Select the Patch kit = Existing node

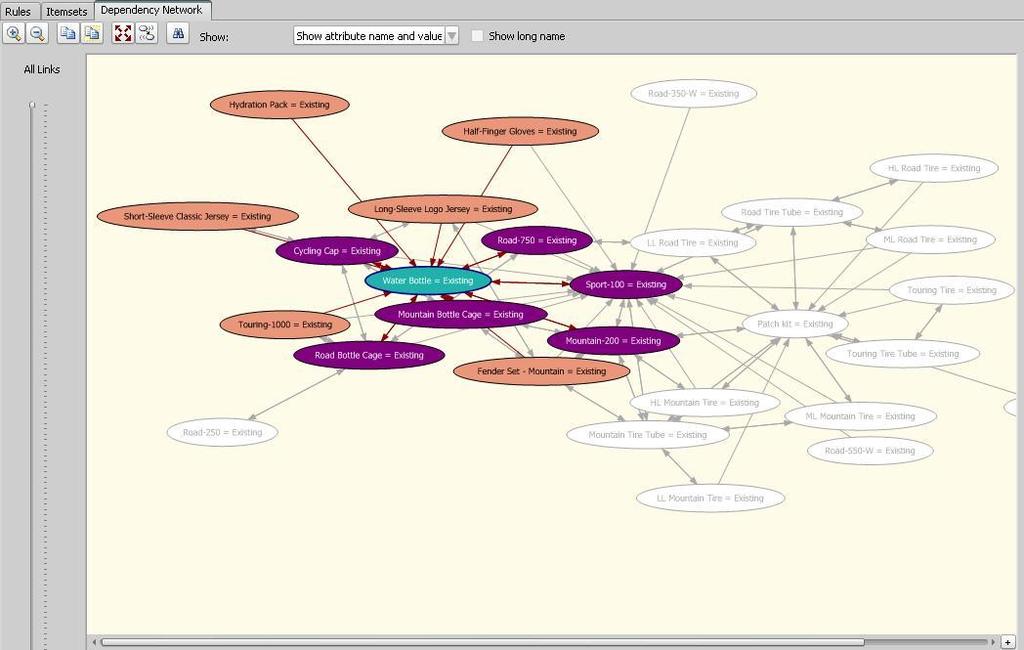pos(795,324)
